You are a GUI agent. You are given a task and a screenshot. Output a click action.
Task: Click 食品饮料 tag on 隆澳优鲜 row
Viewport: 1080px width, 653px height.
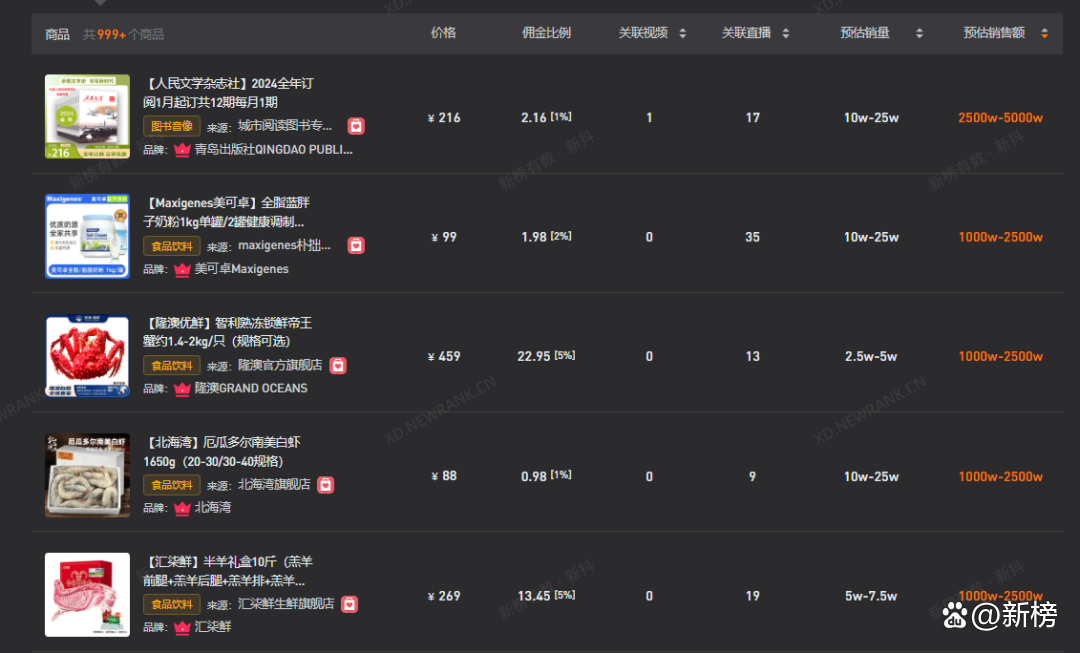(x=172, y=365)
